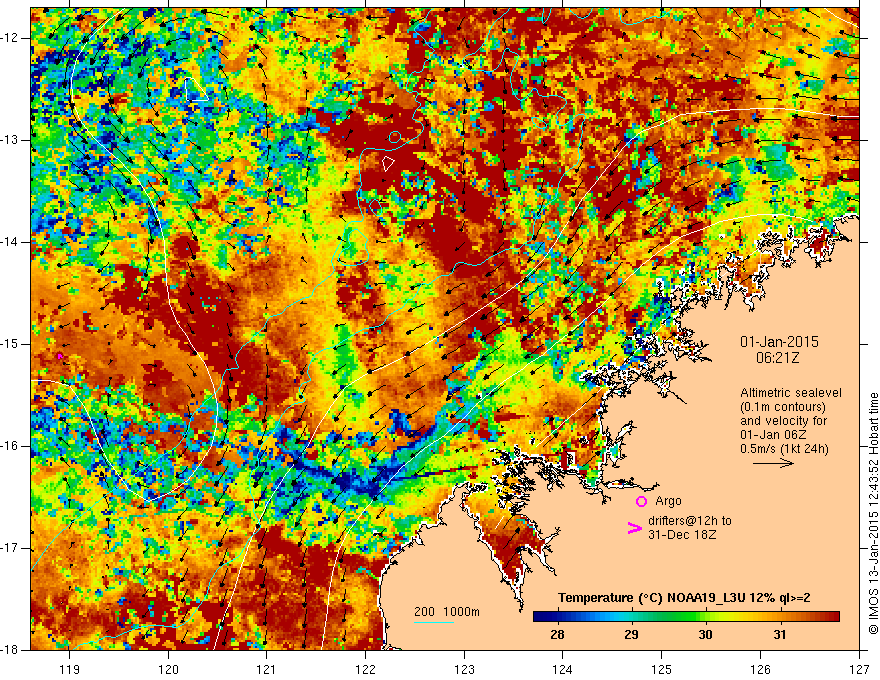Screen dimensions: 880x680
Task: Click the 'Altimetric sealevel' legend text
Action: click(791, 393)
